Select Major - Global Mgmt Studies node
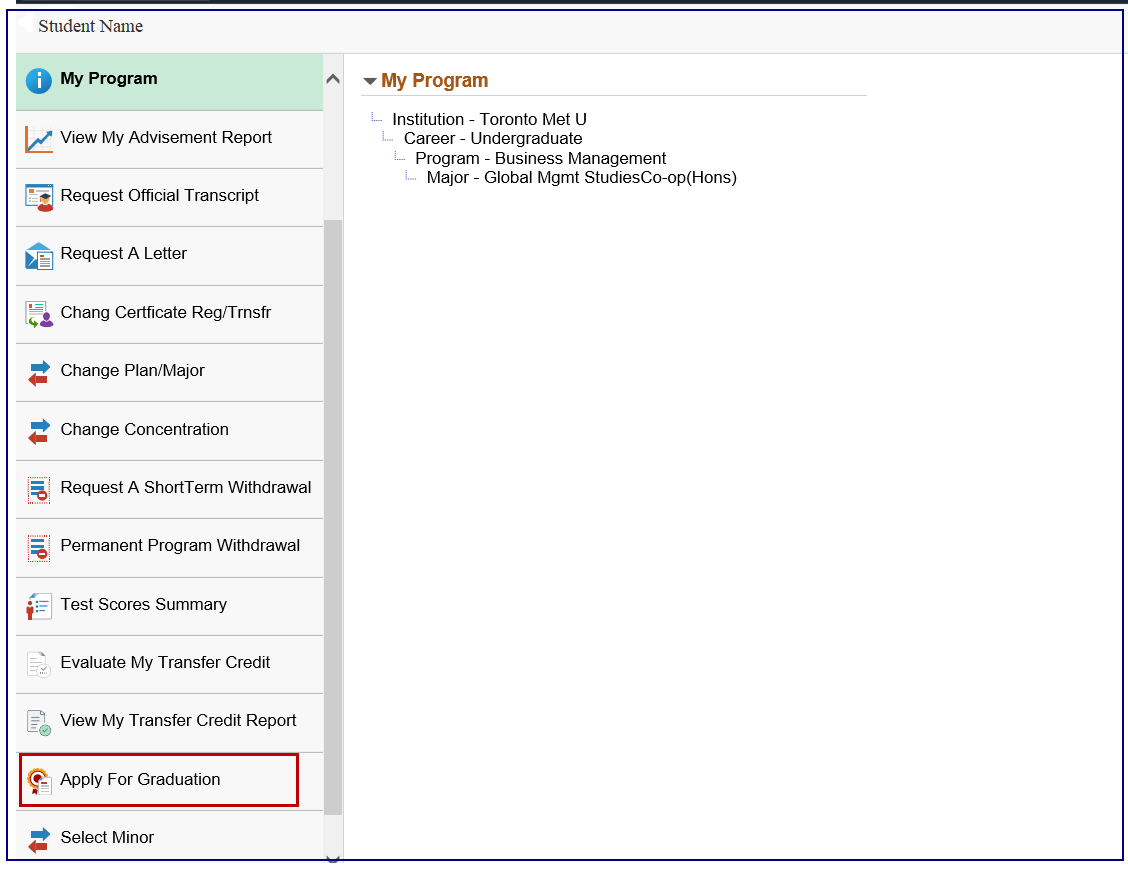The width and height of the screenshot is (1128, 869). tap(581, 178)
